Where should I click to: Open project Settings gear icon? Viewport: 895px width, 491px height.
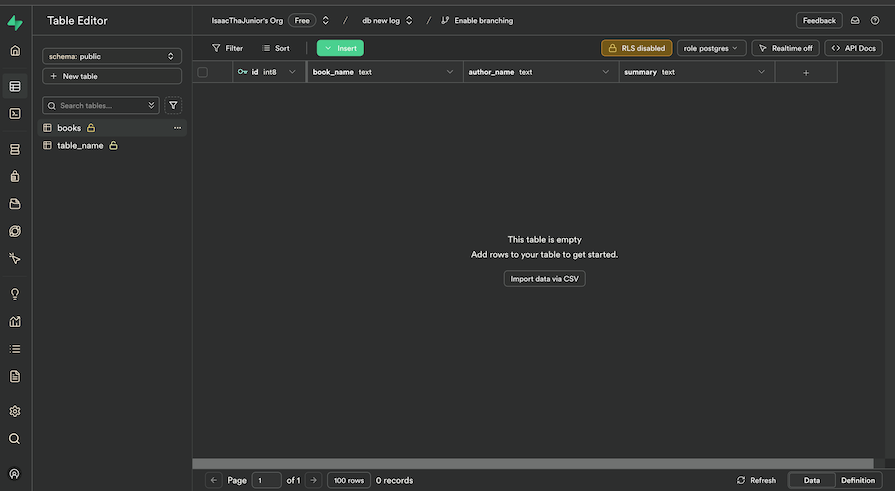click(15, 411)
